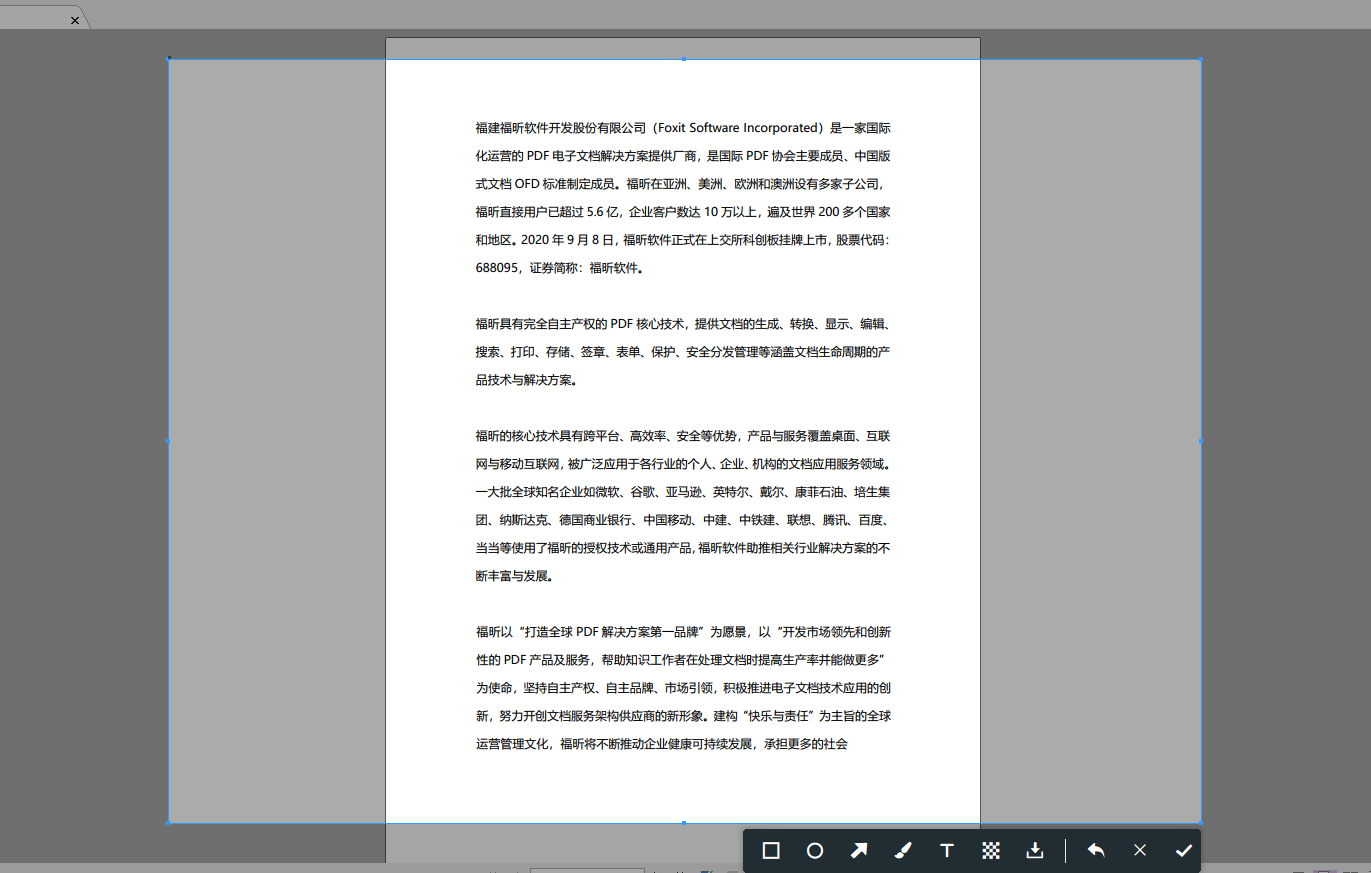Click the bottom-left corner handle
The height and width of the screenshot is (873, 1371).
168,823
